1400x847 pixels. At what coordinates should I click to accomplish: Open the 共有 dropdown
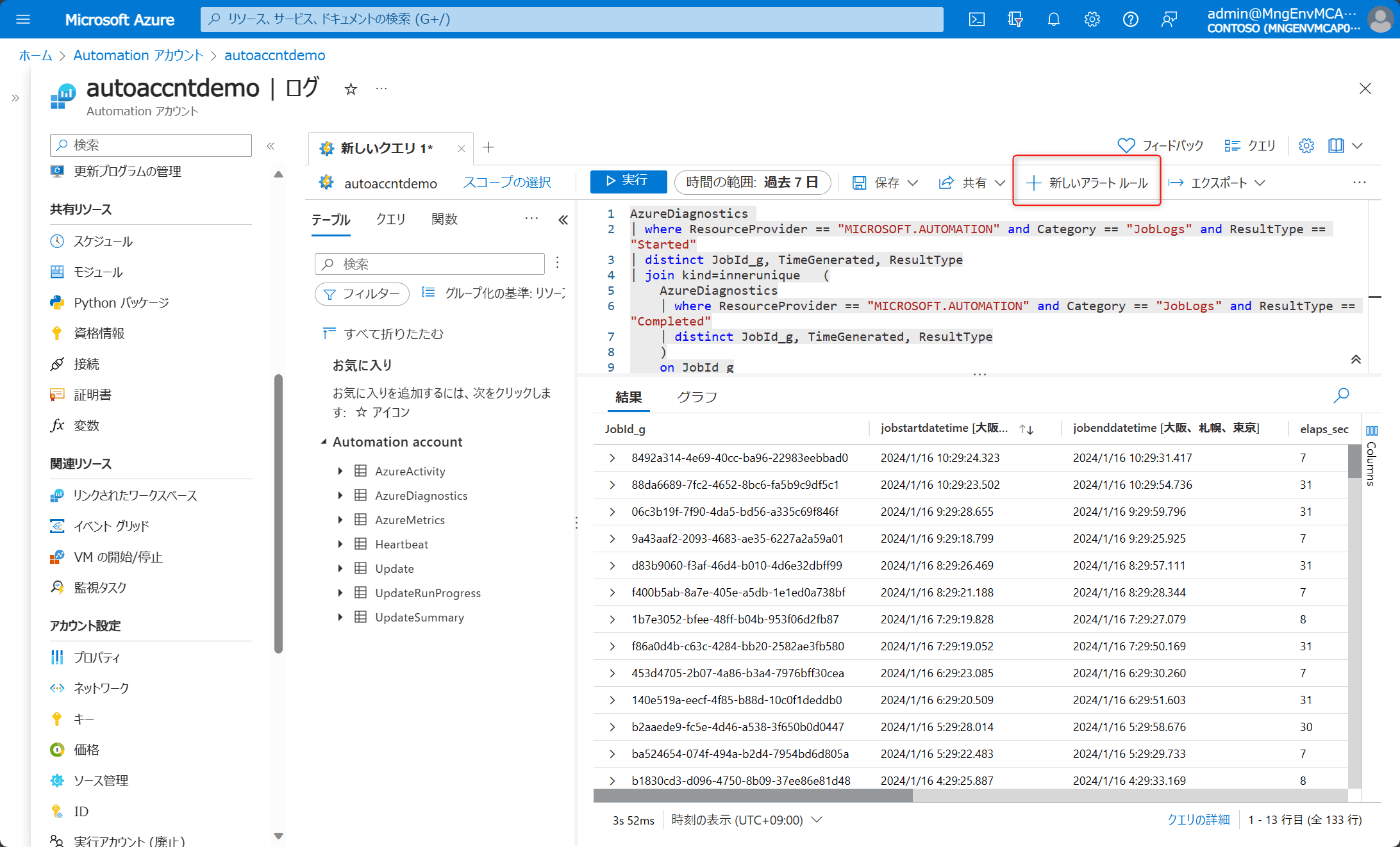tap(973, 183)
